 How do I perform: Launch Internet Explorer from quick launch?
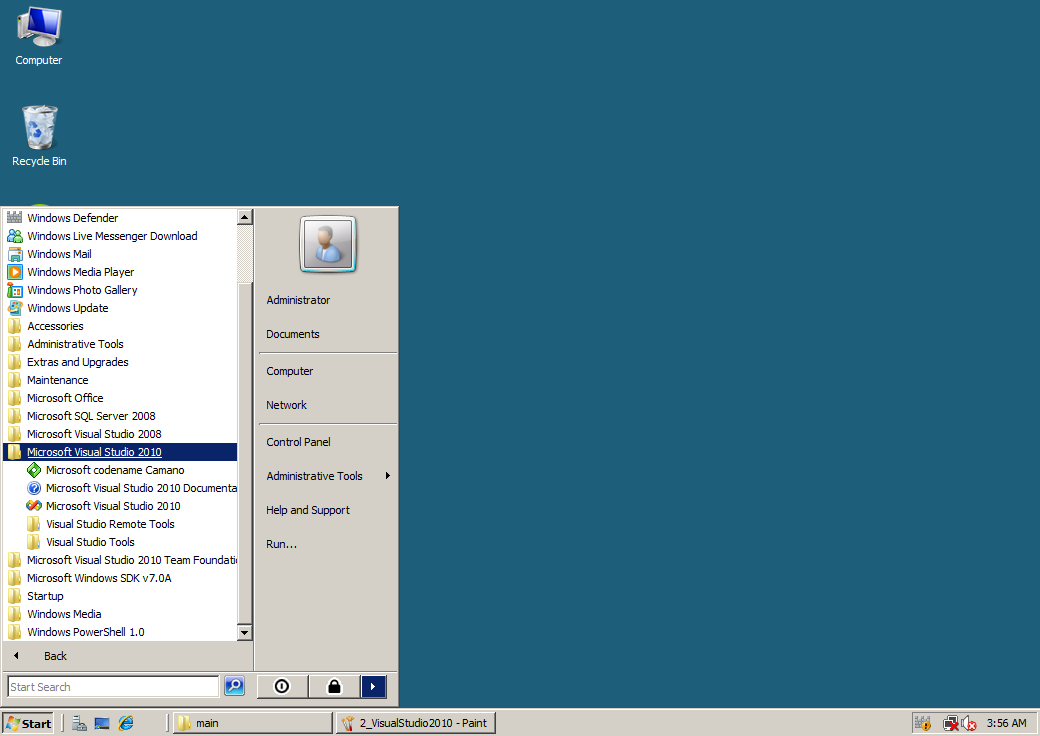pos(125,723)
